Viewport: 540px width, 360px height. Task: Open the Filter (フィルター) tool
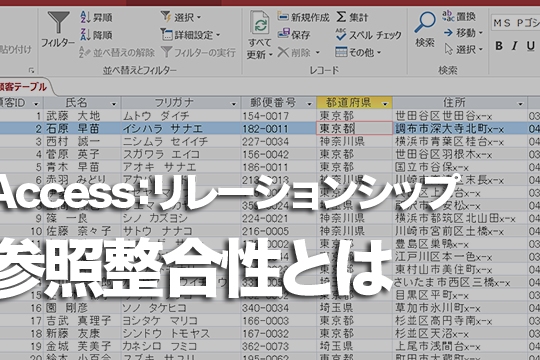(58, 29)
